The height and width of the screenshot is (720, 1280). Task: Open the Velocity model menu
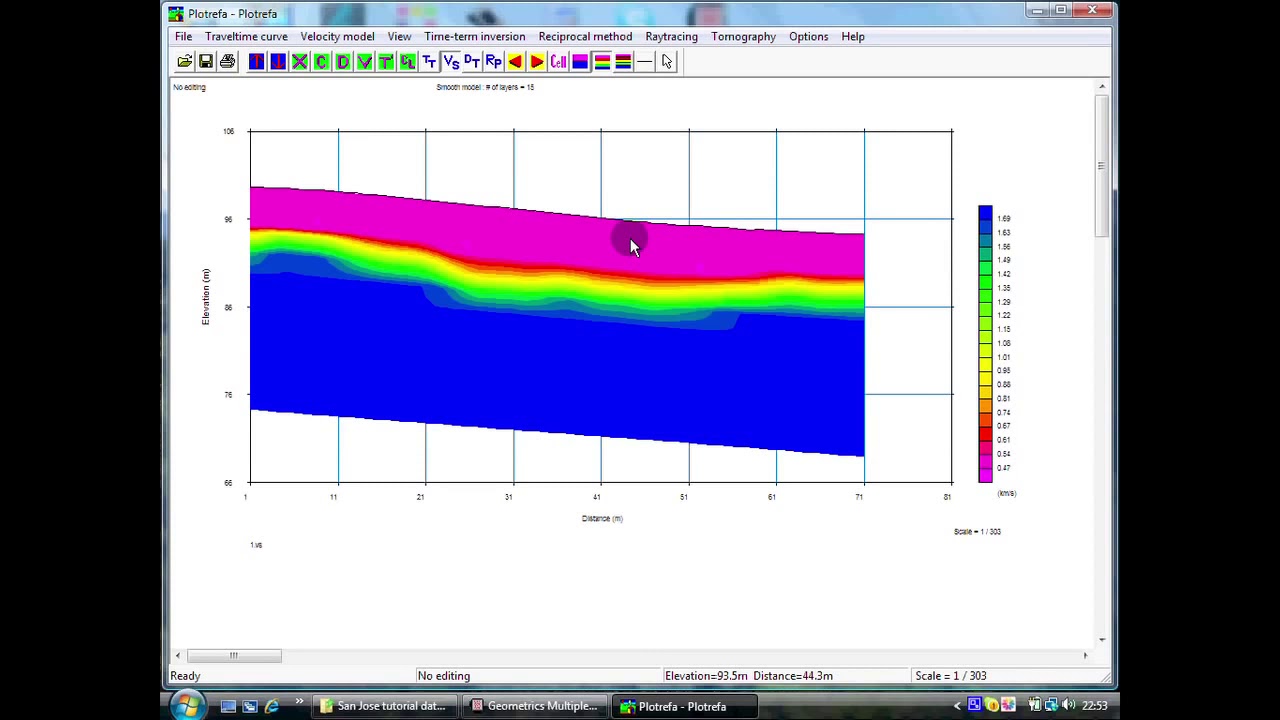pos(337,36)
